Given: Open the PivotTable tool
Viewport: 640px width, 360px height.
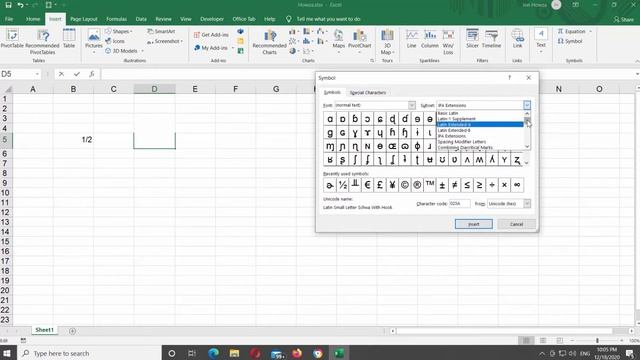Looking at the screenshot, I should pos(12,39).
